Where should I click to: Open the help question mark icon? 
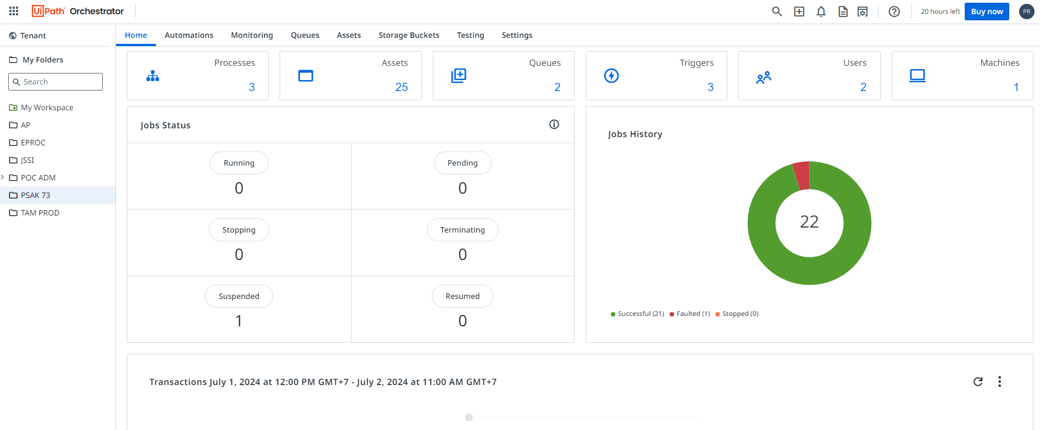click(x=894, y=11)
